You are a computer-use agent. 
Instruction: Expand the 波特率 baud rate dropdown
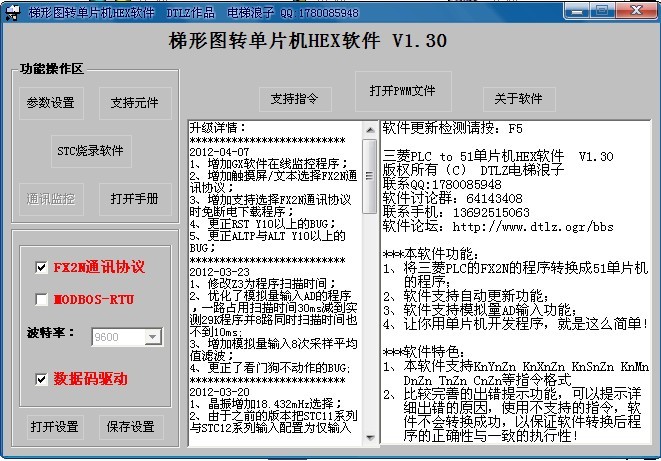tap(151, 337)
